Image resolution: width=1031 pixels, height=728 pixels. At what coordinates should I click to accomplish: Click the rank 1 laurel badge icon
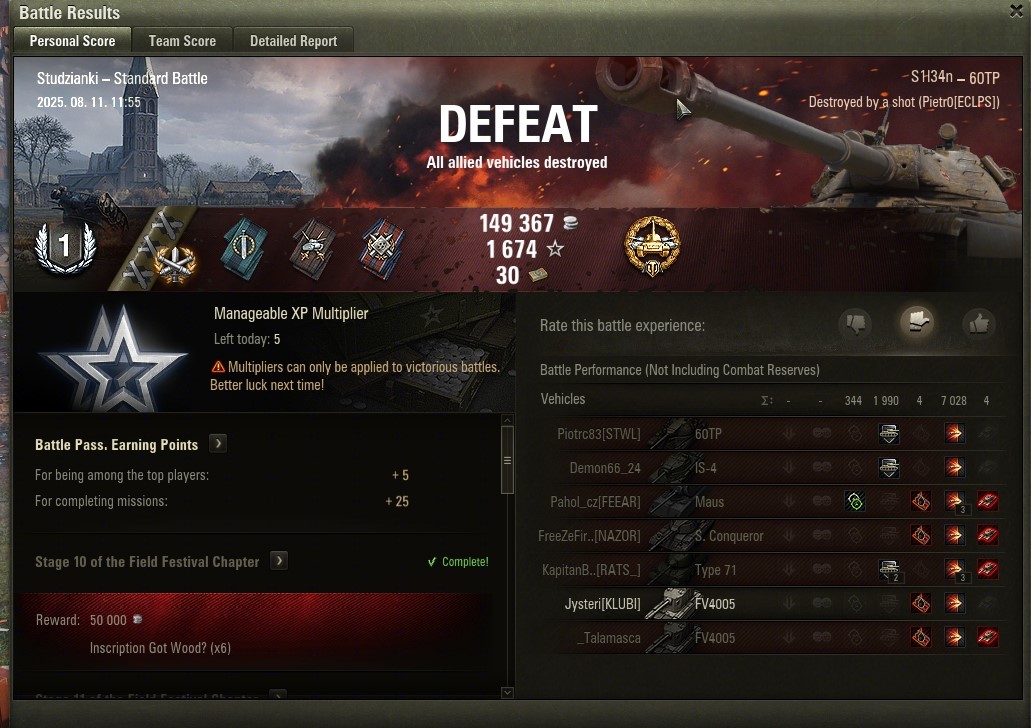click(x=65, y=247)
